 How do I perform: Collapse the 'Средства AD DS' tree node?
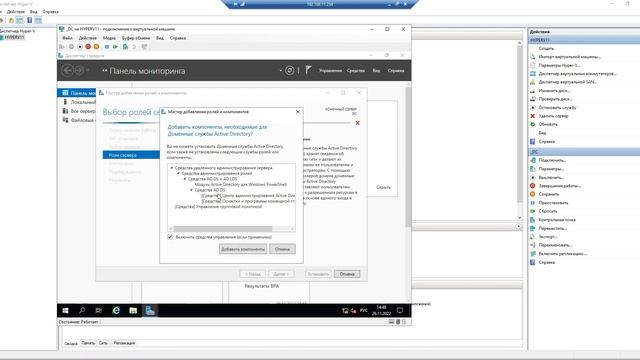coord(191,190)
